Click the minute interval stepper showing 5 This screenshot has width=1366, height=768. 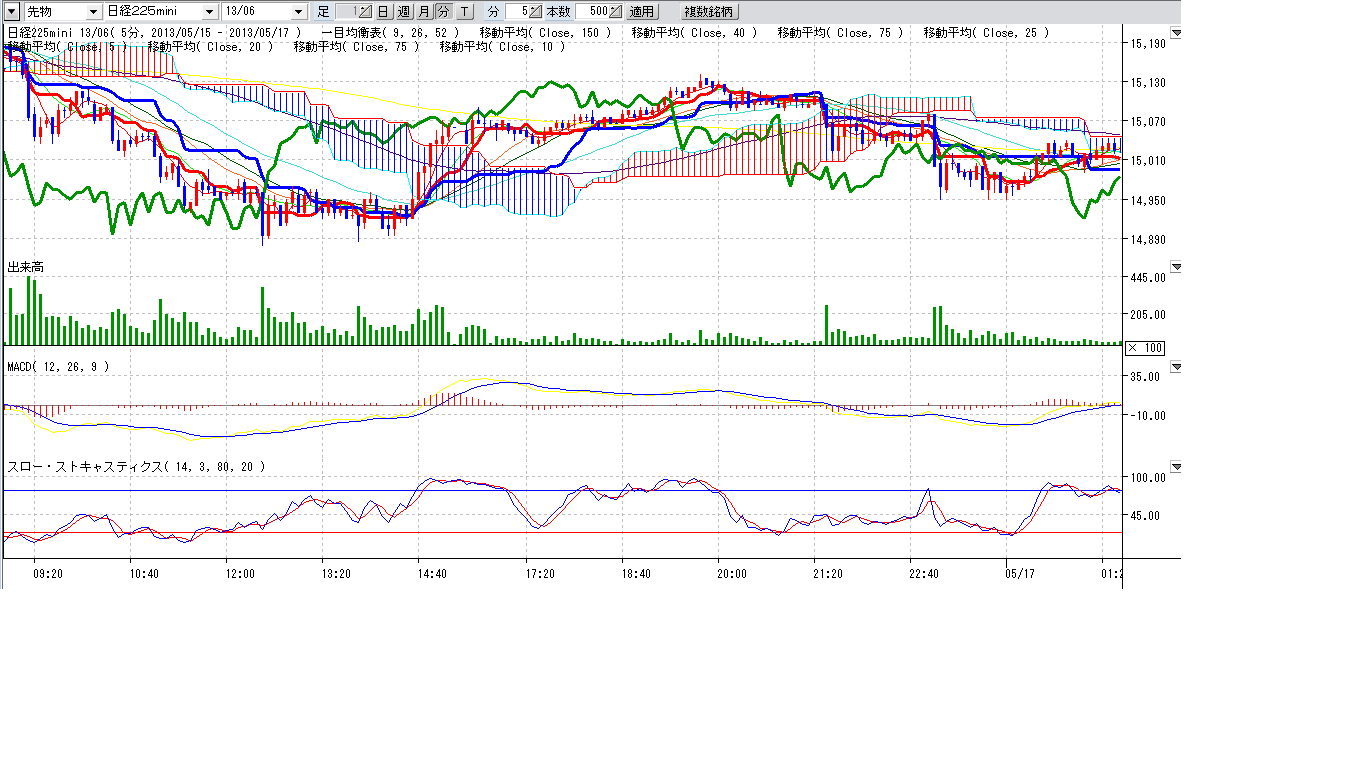(524, 12)
